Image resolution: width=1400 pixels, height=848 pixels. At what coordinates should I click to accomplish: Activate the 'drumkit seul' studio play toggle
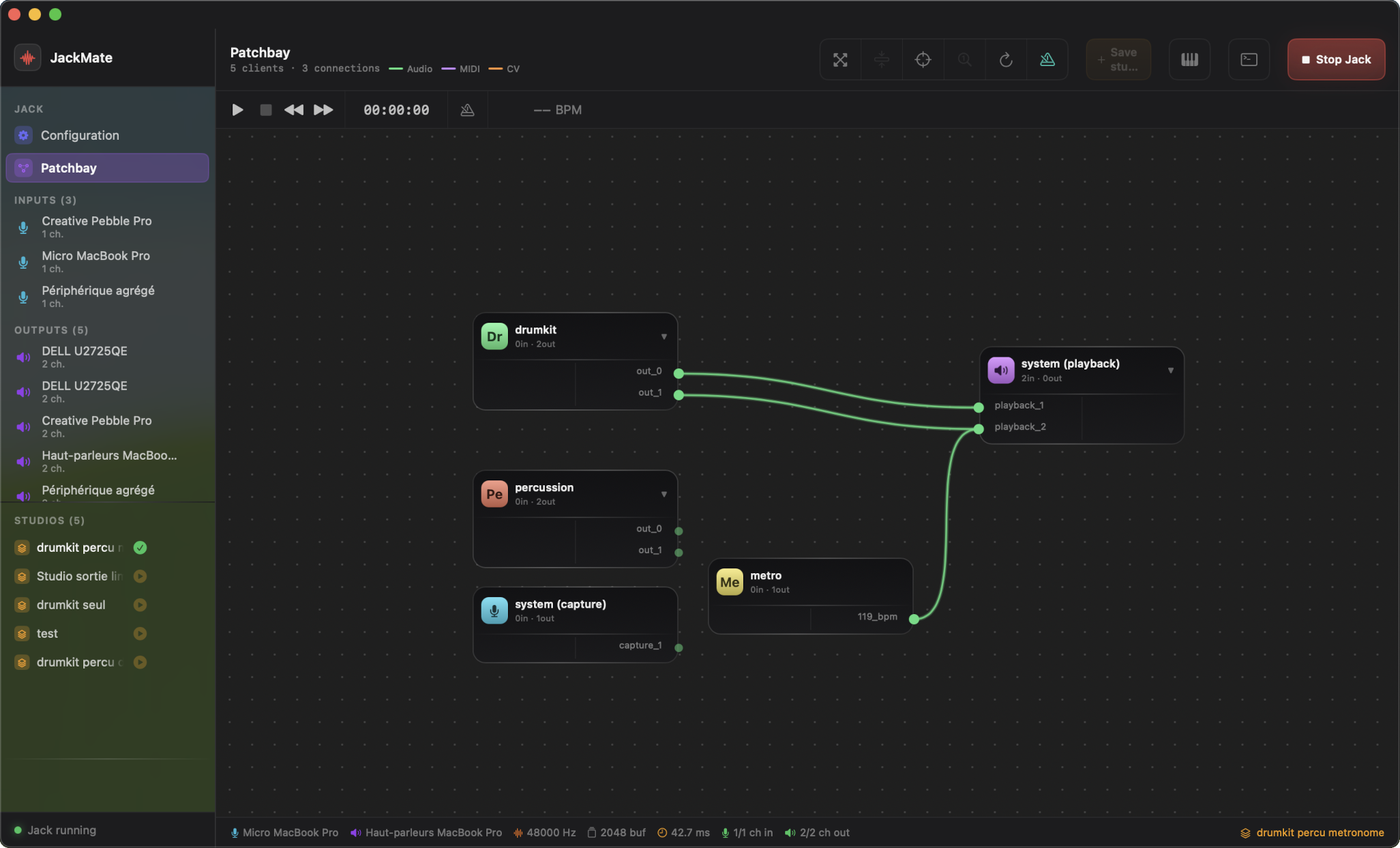pos(140,605)
